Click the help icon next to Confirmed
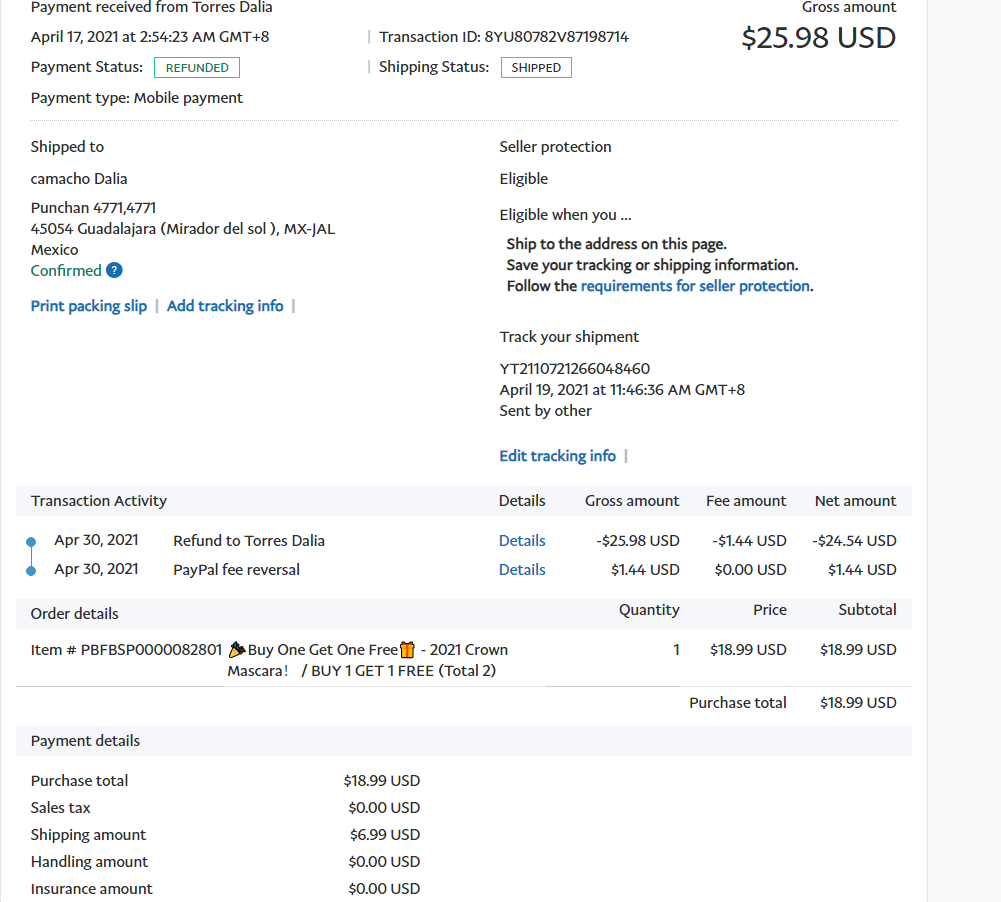The image size is (1001, 902). [115, 271]
